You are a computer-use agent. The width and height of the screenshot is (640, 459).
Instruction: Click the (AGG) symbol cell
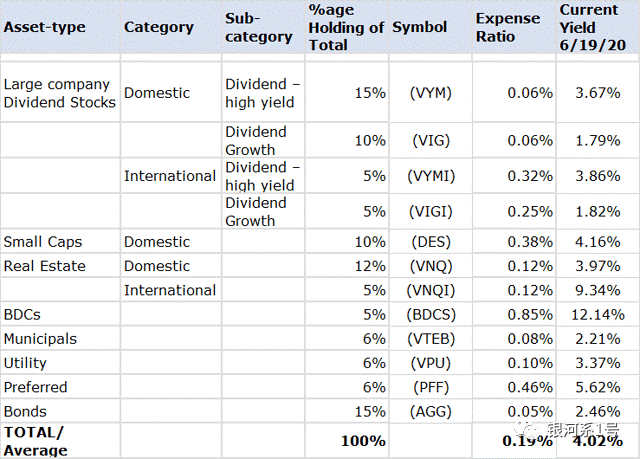pos(432,411)
